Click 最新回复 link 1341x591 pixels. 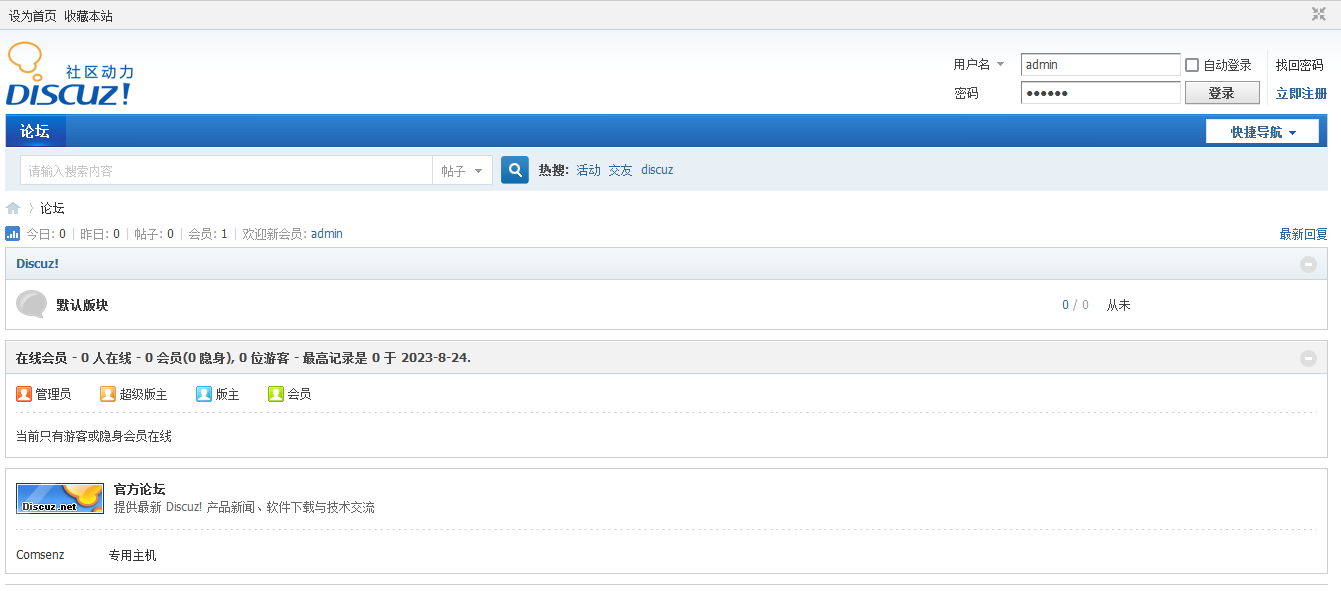(x=1303, y=234)
